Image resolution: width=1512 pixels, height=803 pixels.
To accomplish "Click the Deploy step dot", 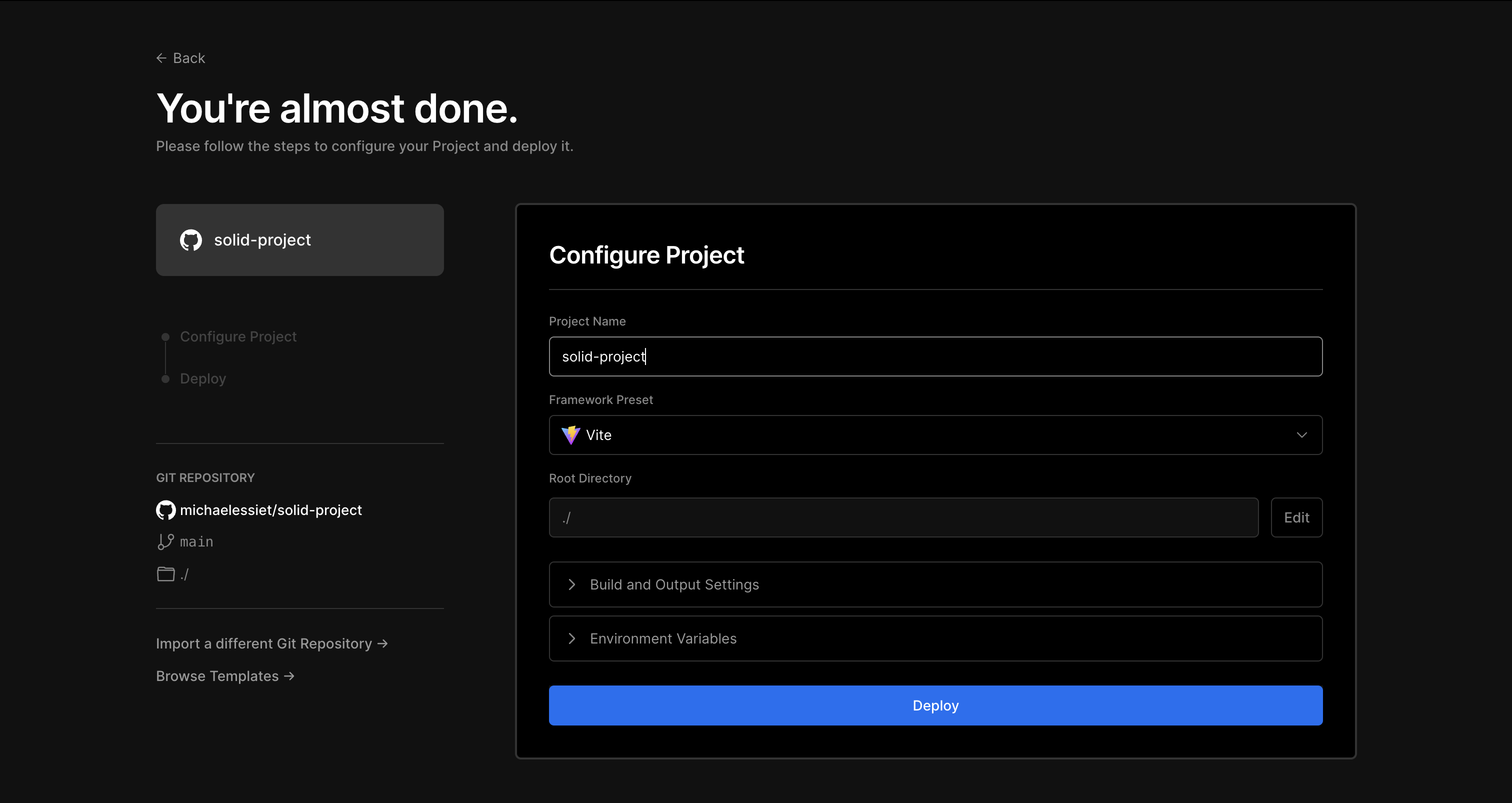I will coord(165,379).
